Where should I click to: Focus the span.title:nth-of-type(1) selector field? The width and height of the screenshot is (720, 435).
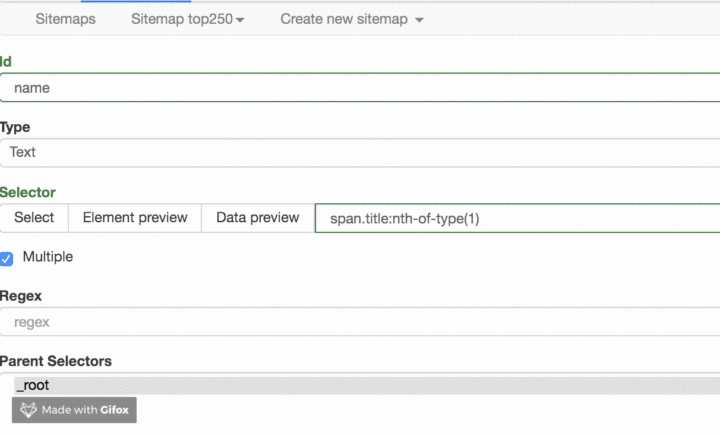point(517,218)
